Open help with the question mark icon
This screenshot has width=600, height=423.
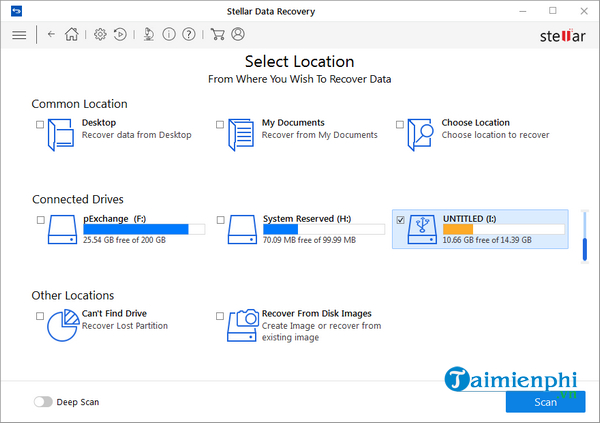[x=189, y=34]
